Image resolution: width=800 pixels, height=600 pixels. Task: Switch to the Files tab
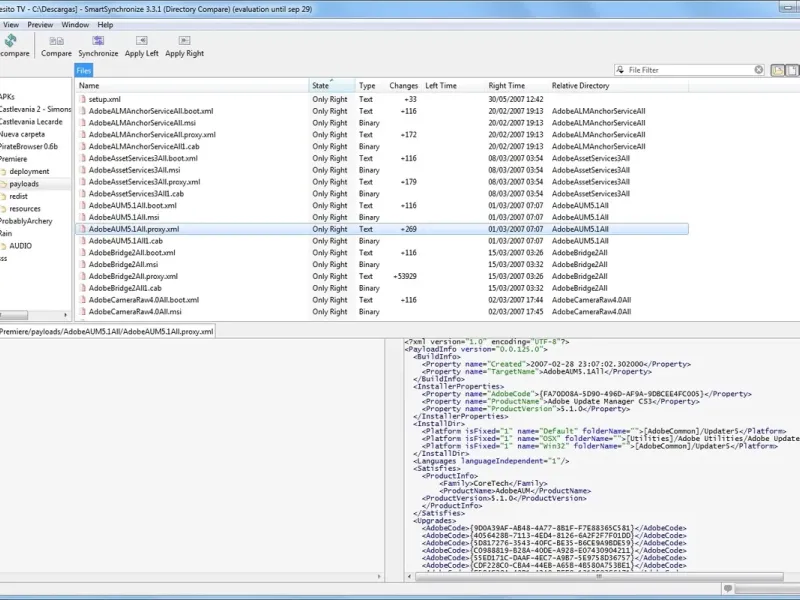click(84, 71)
